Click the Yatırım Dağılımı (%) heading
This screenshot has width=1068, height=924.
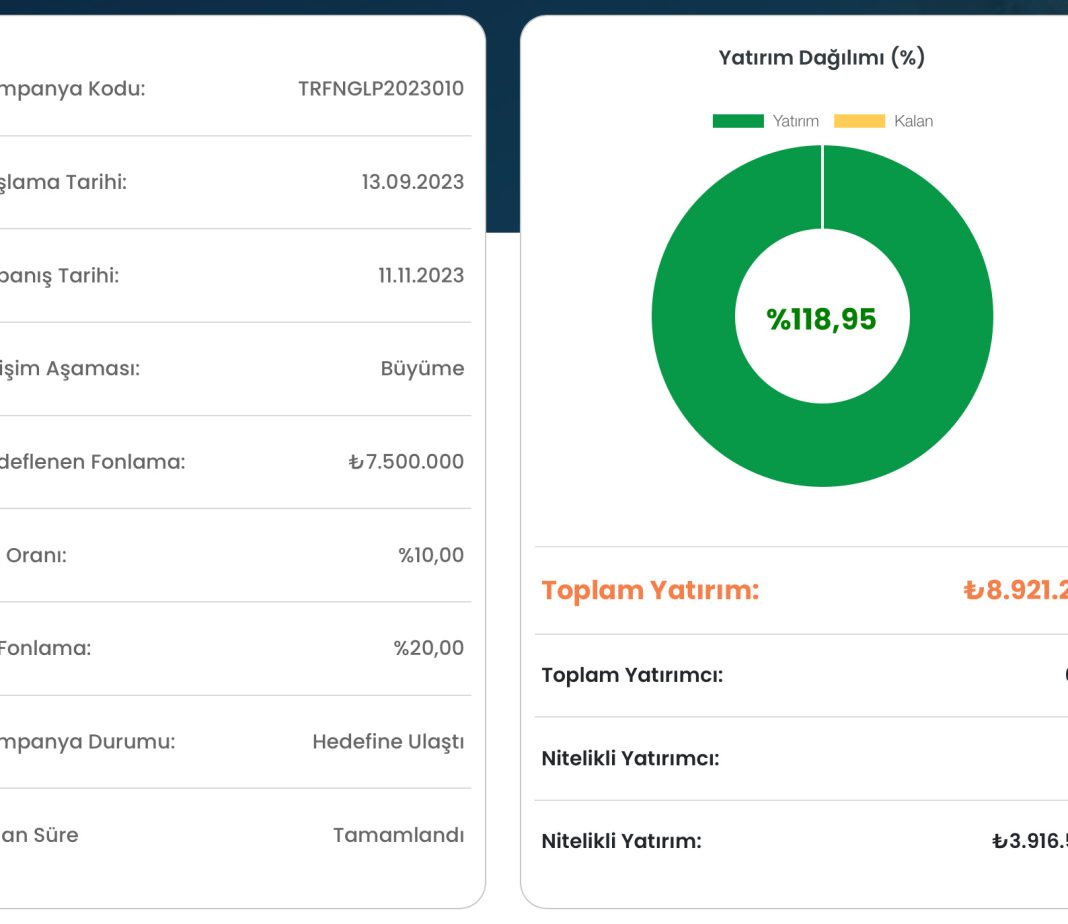821,58
